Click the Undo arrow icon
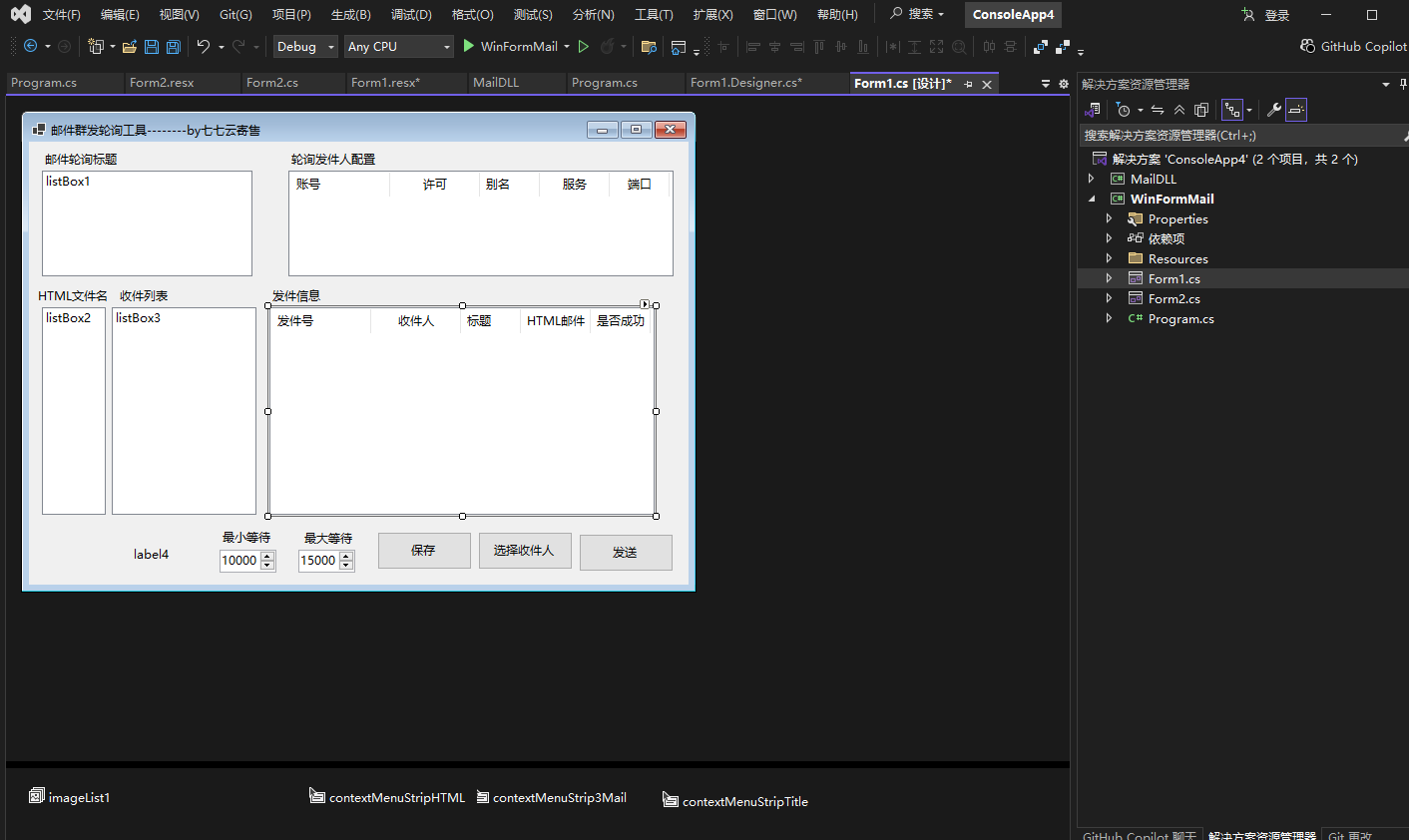 (x=204, y=47)
